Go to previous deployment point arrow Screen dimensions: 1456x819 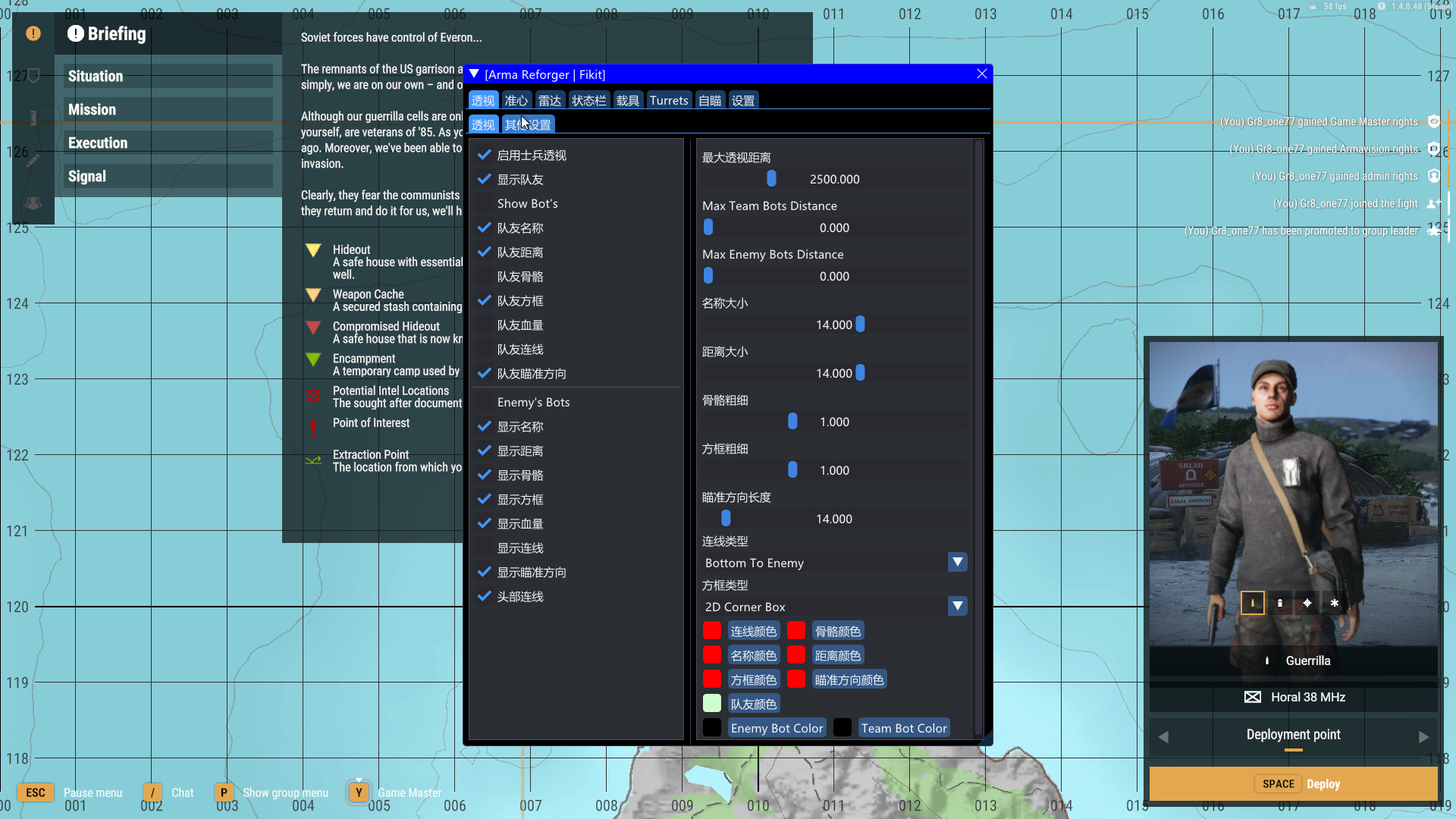point(1163,737)
